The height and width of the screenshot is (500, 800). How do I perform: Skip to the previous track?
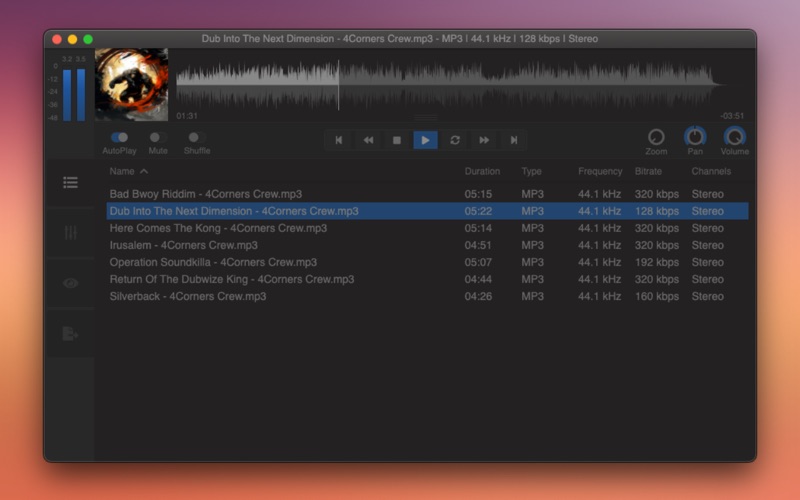click(339, 140)
